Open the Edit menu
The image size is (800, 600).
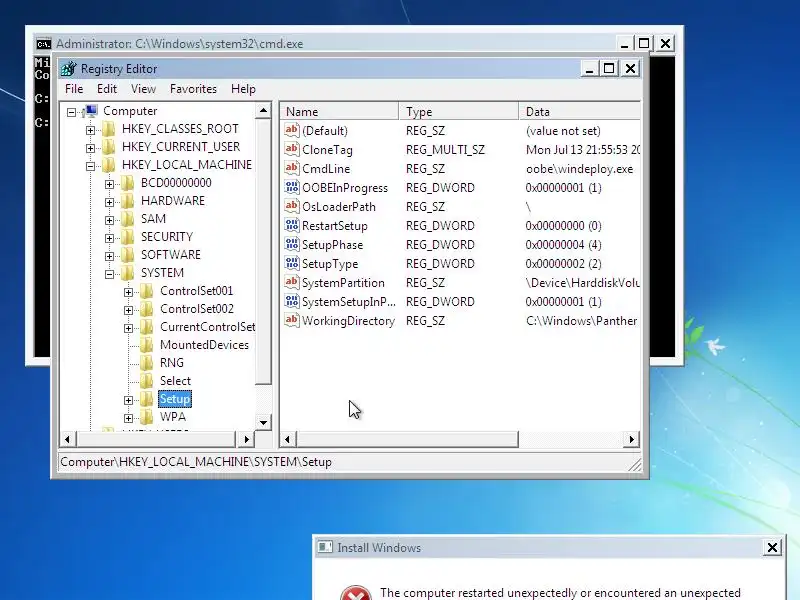[107, 89]
